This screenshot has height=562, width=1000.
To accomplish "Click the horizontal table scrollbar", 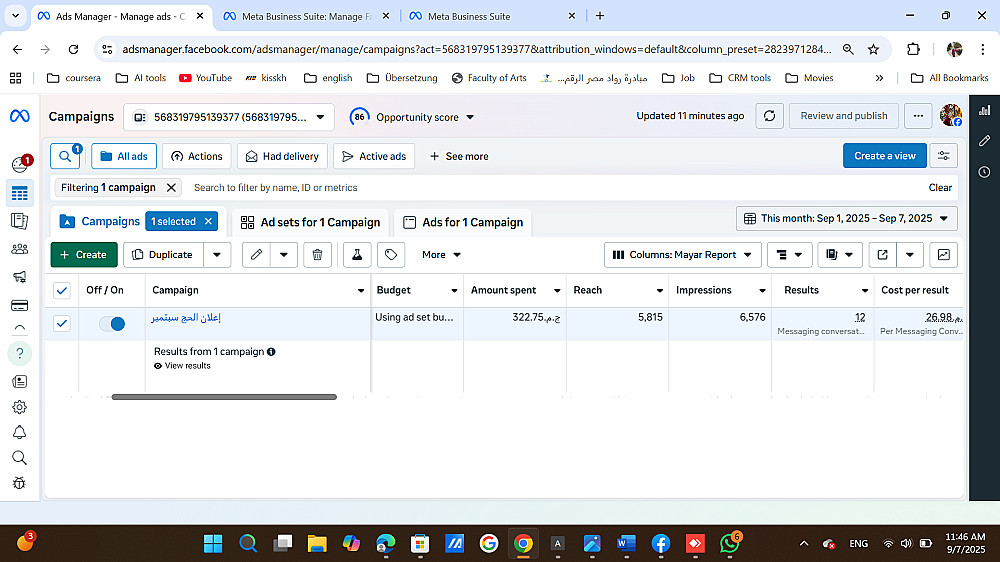I will coord(224,397).
